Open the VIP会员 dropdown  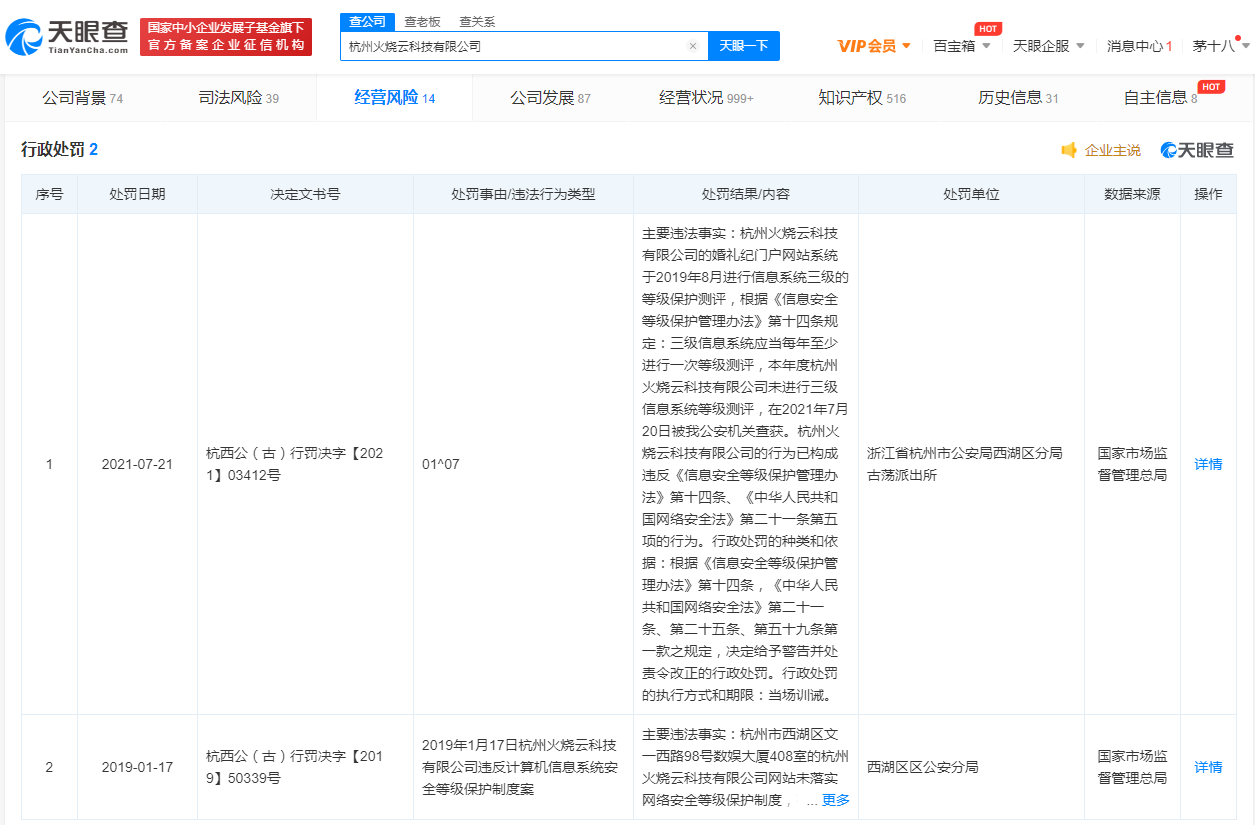(874, 46)
